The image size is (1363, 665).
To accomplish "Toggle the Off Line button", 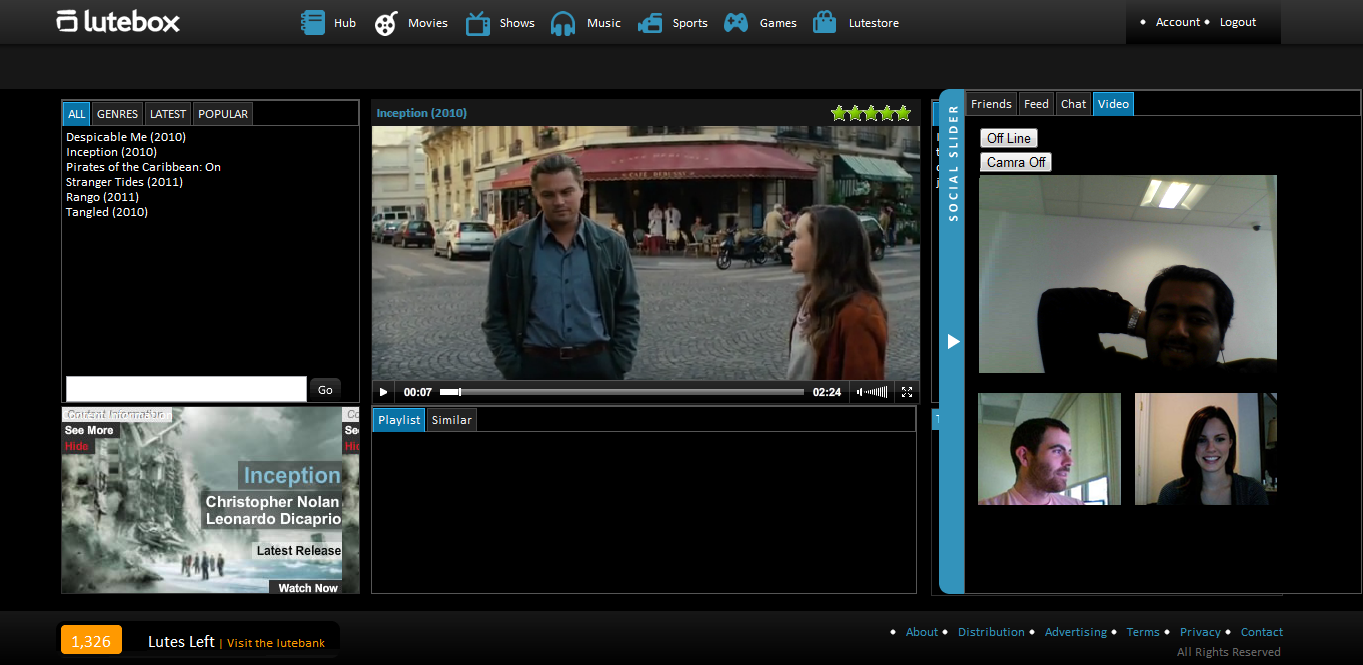I will tap(1009, 138).
